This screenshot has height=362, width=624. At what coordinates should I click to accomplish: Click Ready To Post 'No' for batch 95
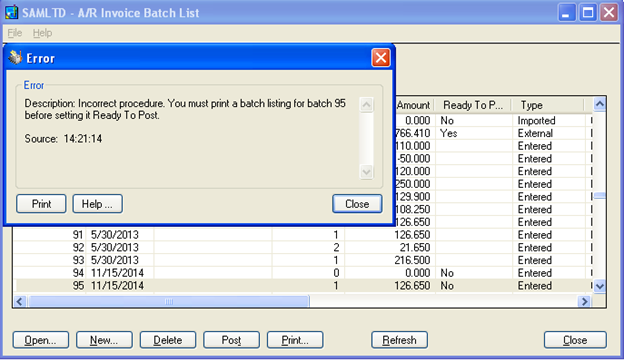[447, 286]
